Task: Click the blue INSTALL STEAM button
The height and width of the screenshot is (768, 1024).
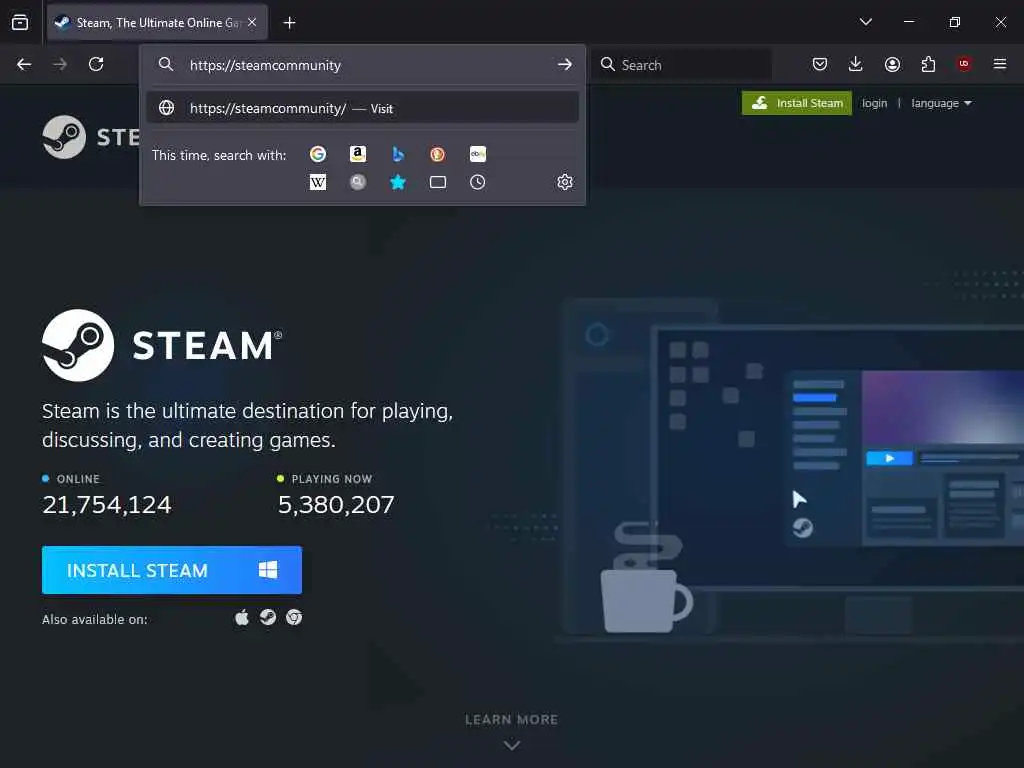Action: 172,570
